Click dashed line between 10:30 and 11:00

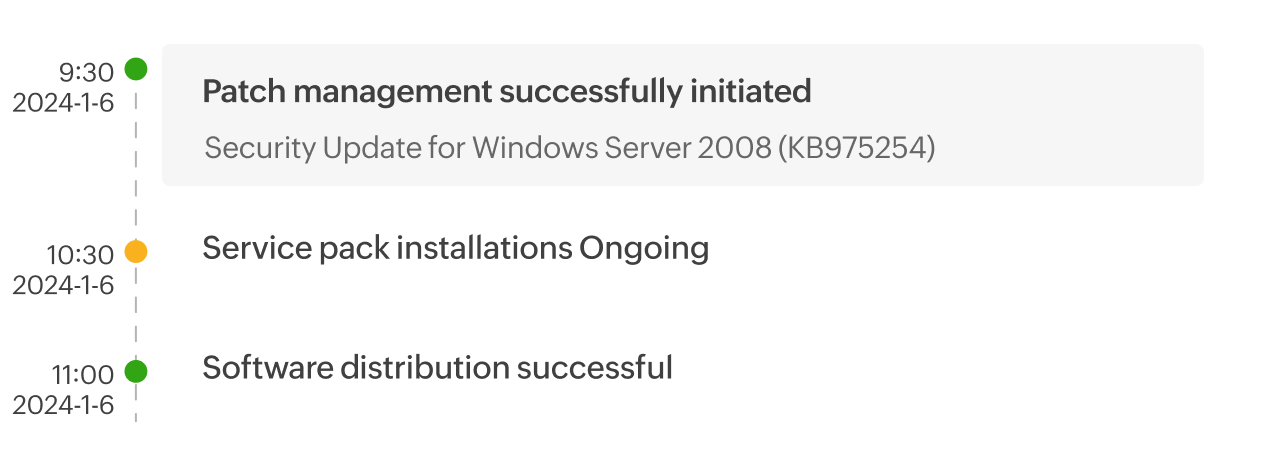tap(136, 312)
